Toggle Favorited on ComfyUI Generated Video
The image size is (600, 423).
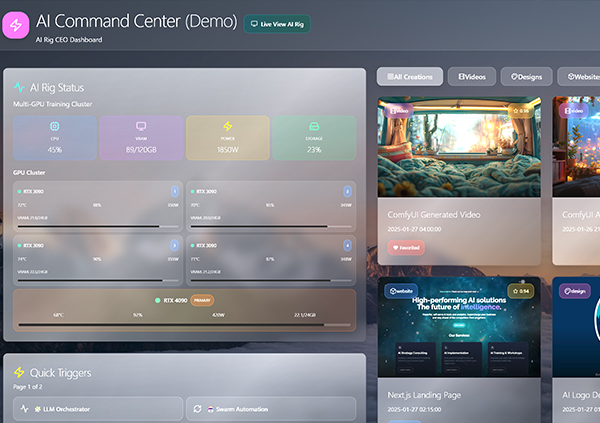click(406, 247)
